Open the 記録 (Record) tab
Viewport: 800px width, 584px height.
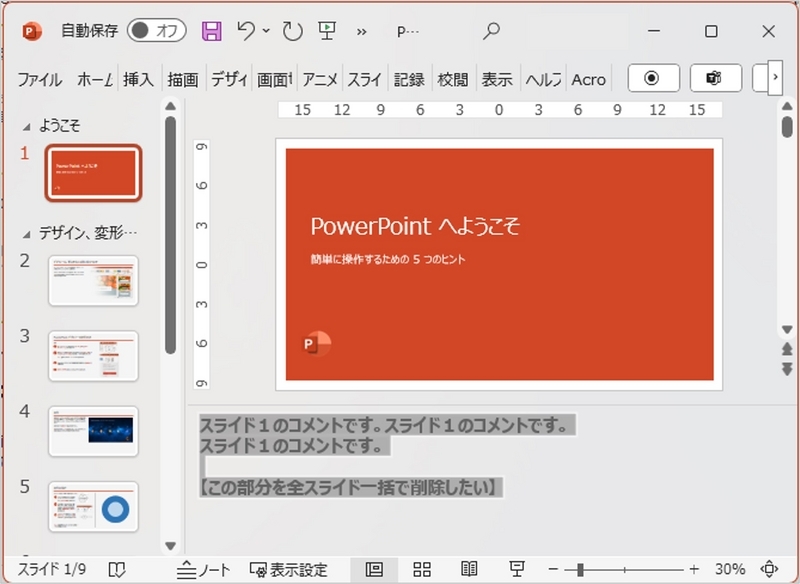(409, 80)
